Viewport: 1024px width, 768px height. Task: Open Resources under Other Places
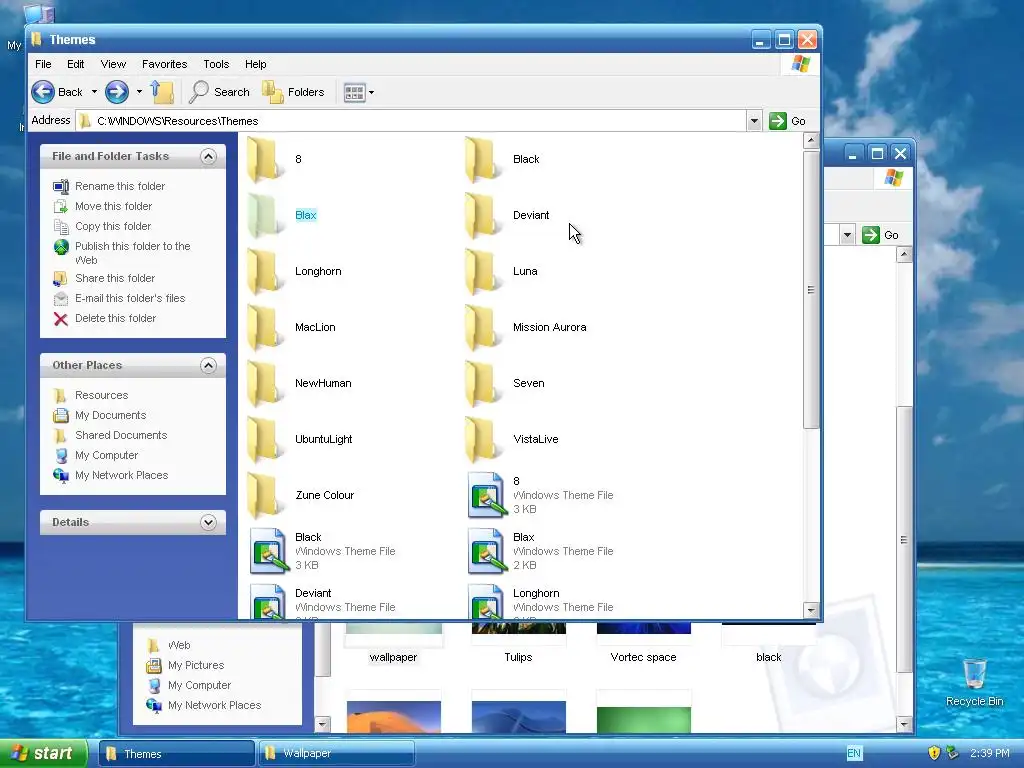click(x=101, y=395)
